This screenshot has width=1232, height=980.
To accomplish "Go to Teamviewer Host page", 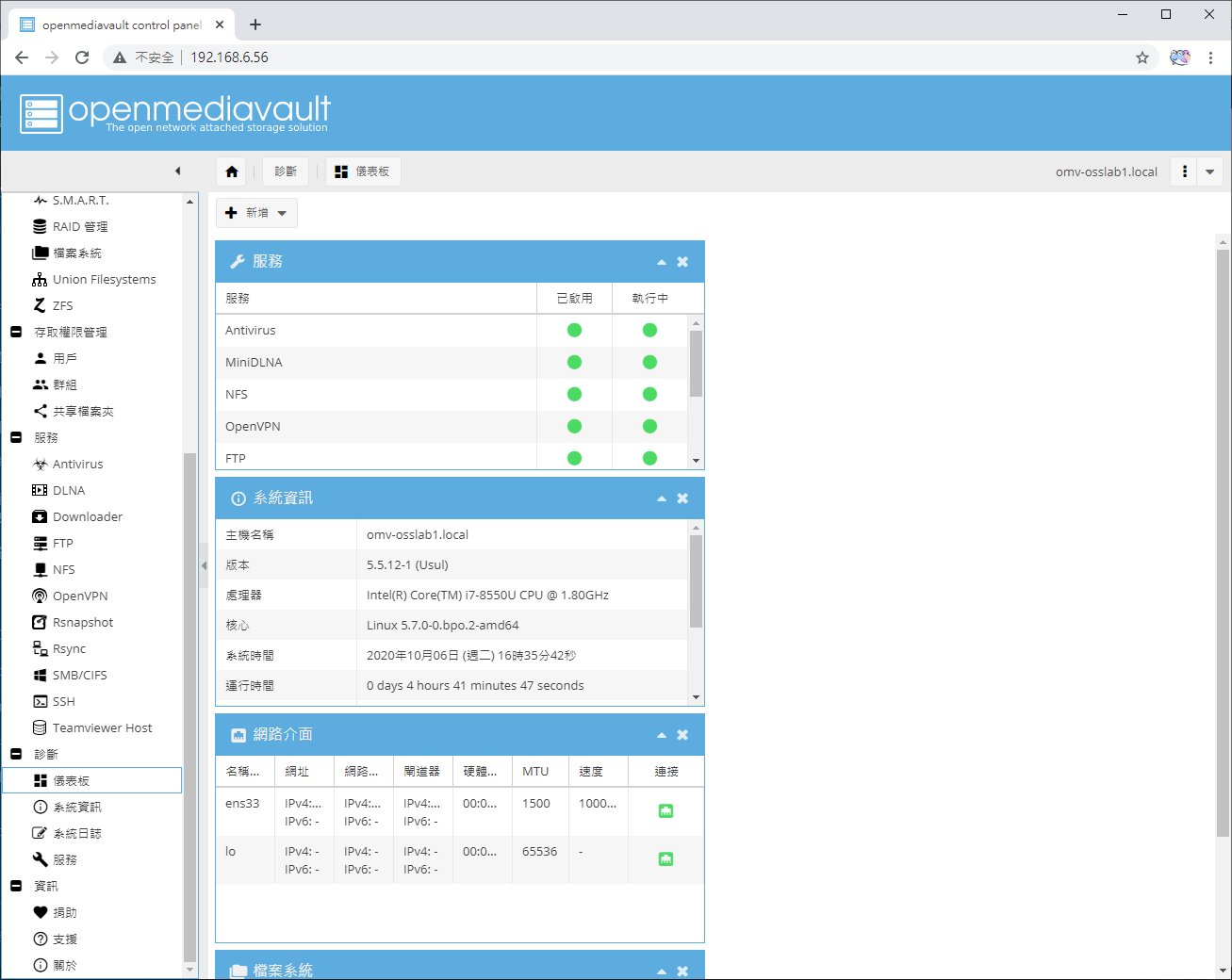I will 102,728.
